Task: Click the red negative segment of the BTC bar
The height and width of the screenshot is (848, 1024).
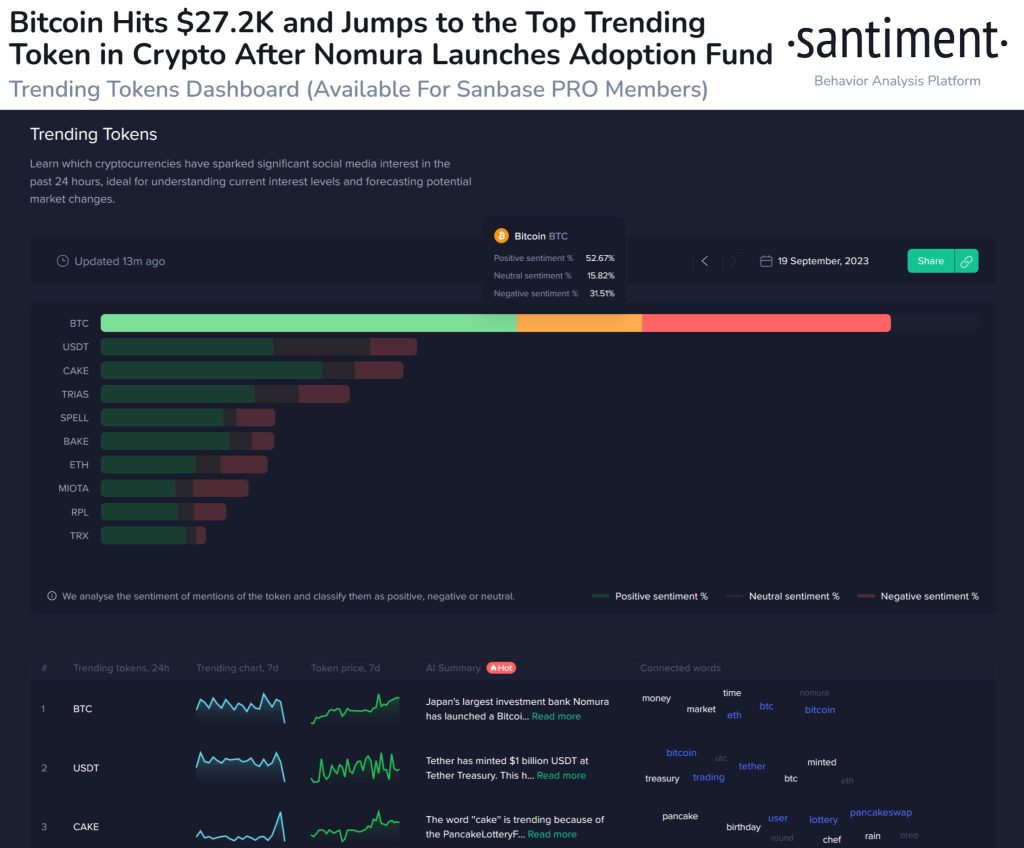Action: [767, 323]
